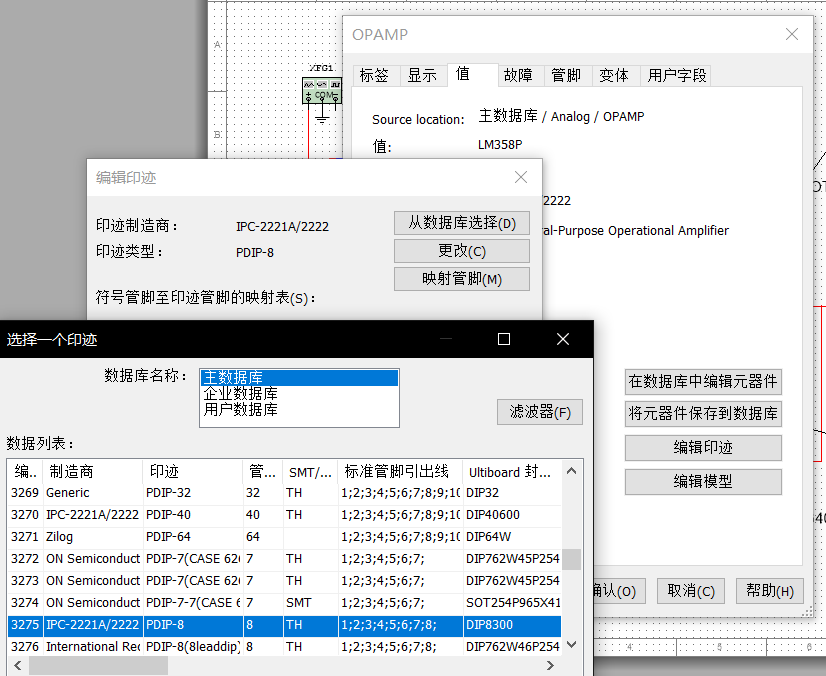Open the 滤波器(F) filter button

coord(540,412)
